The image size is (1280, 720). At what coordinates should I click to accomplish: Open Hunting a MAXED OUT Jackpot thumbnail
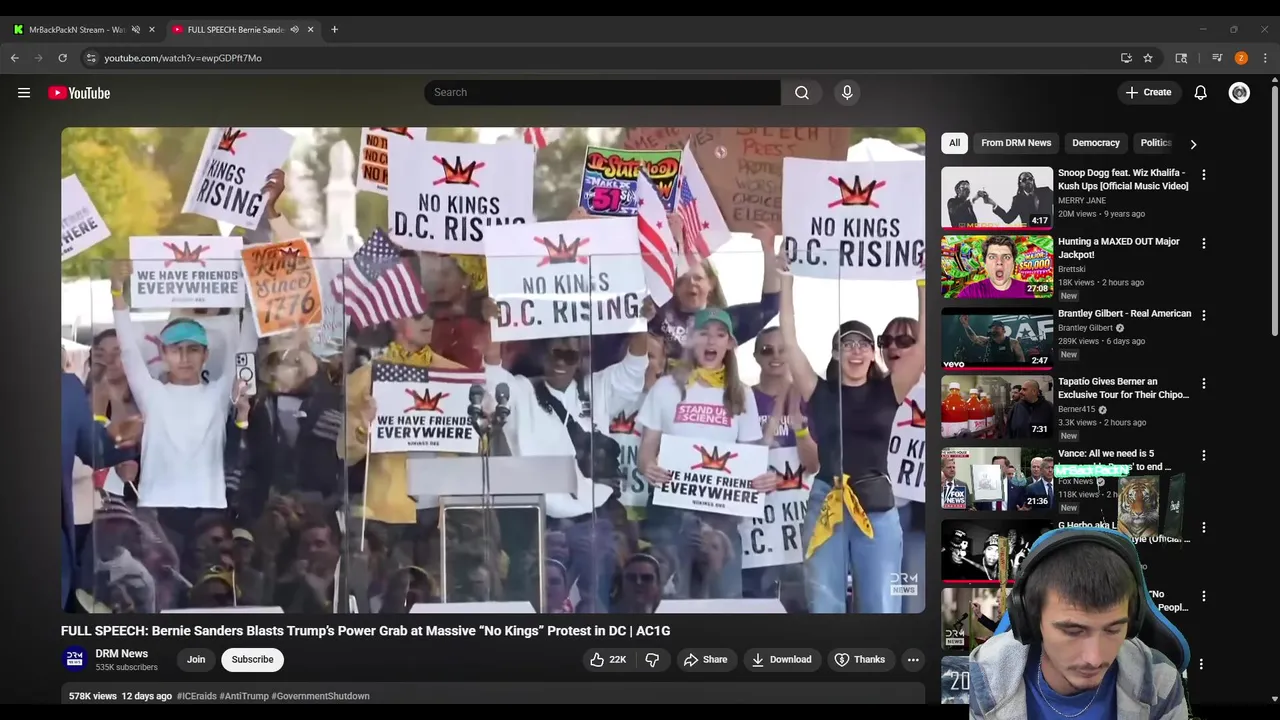pos(997,267)
